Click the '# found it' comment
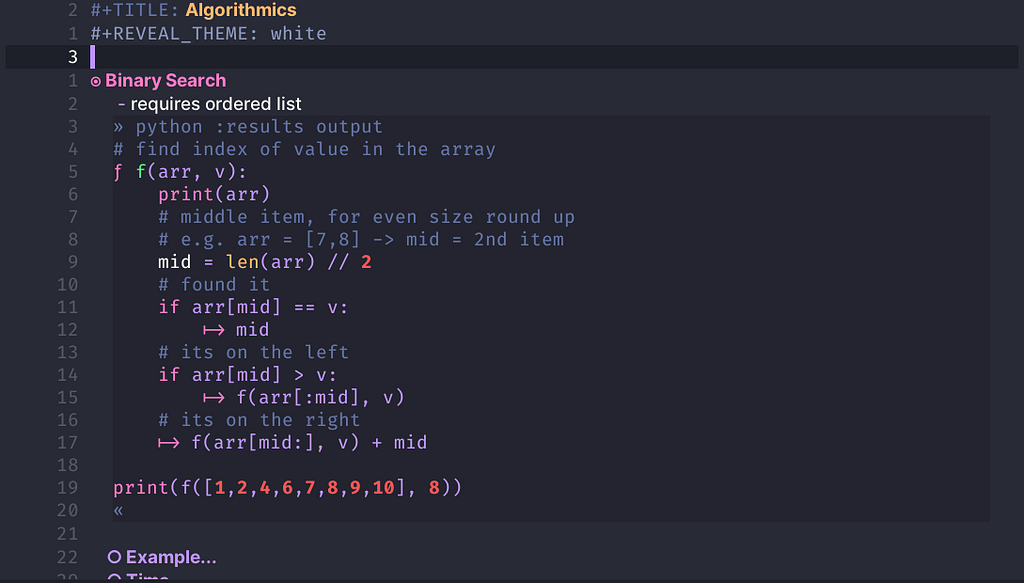 pyautogui.click(x=213, y=284)
